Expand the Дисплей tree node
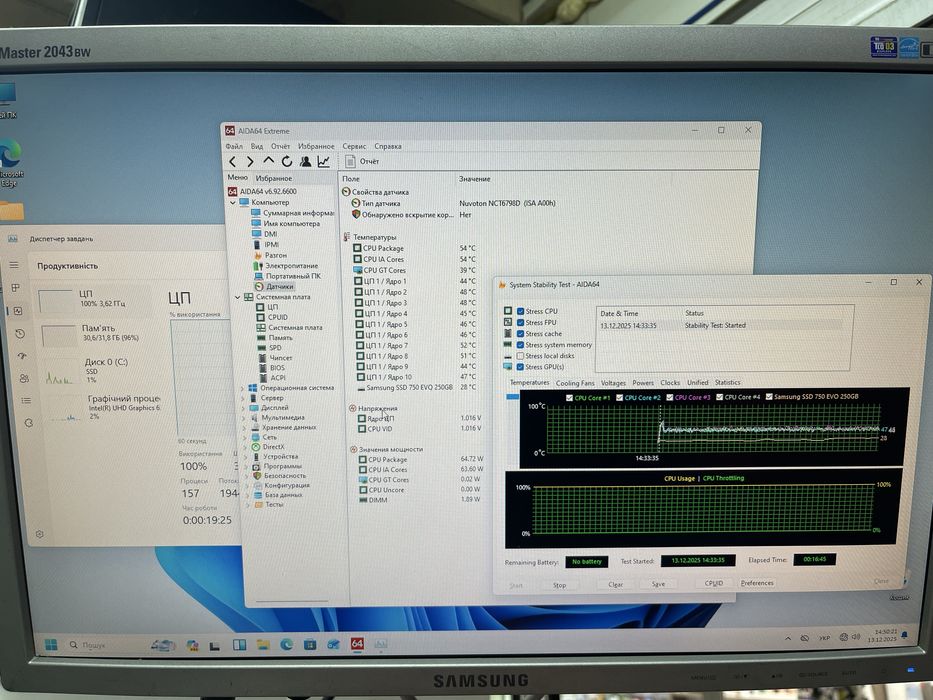933x700 pixels. [243, 408]
